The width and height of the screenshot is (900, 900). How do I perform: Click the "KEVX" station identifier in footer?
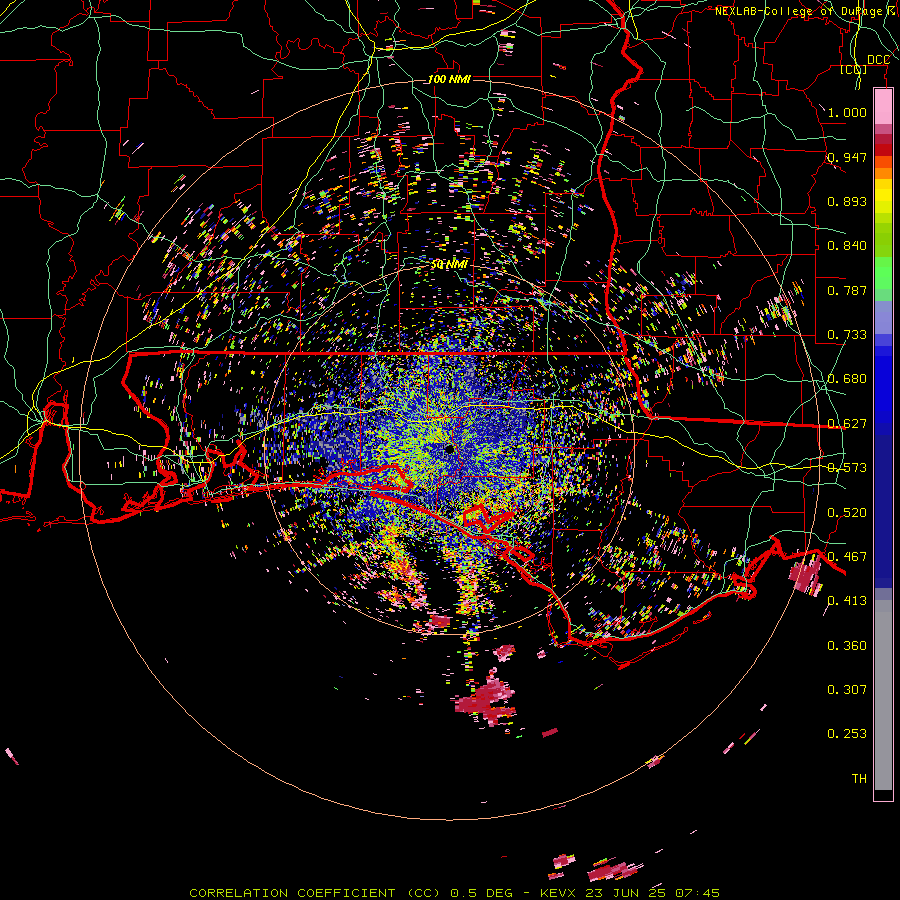coord(558,893)
